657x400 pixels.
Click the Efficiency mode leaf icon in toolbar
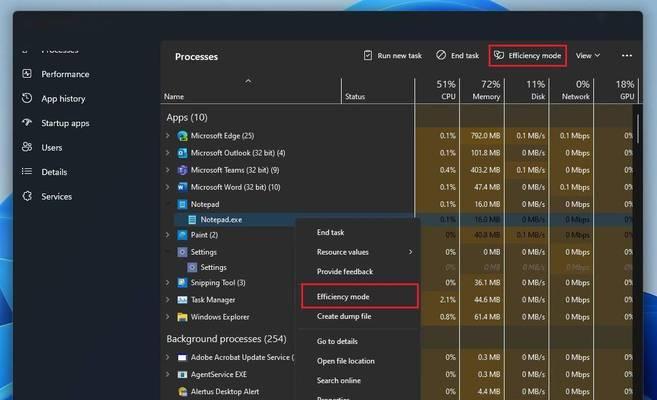coord(499,55)
